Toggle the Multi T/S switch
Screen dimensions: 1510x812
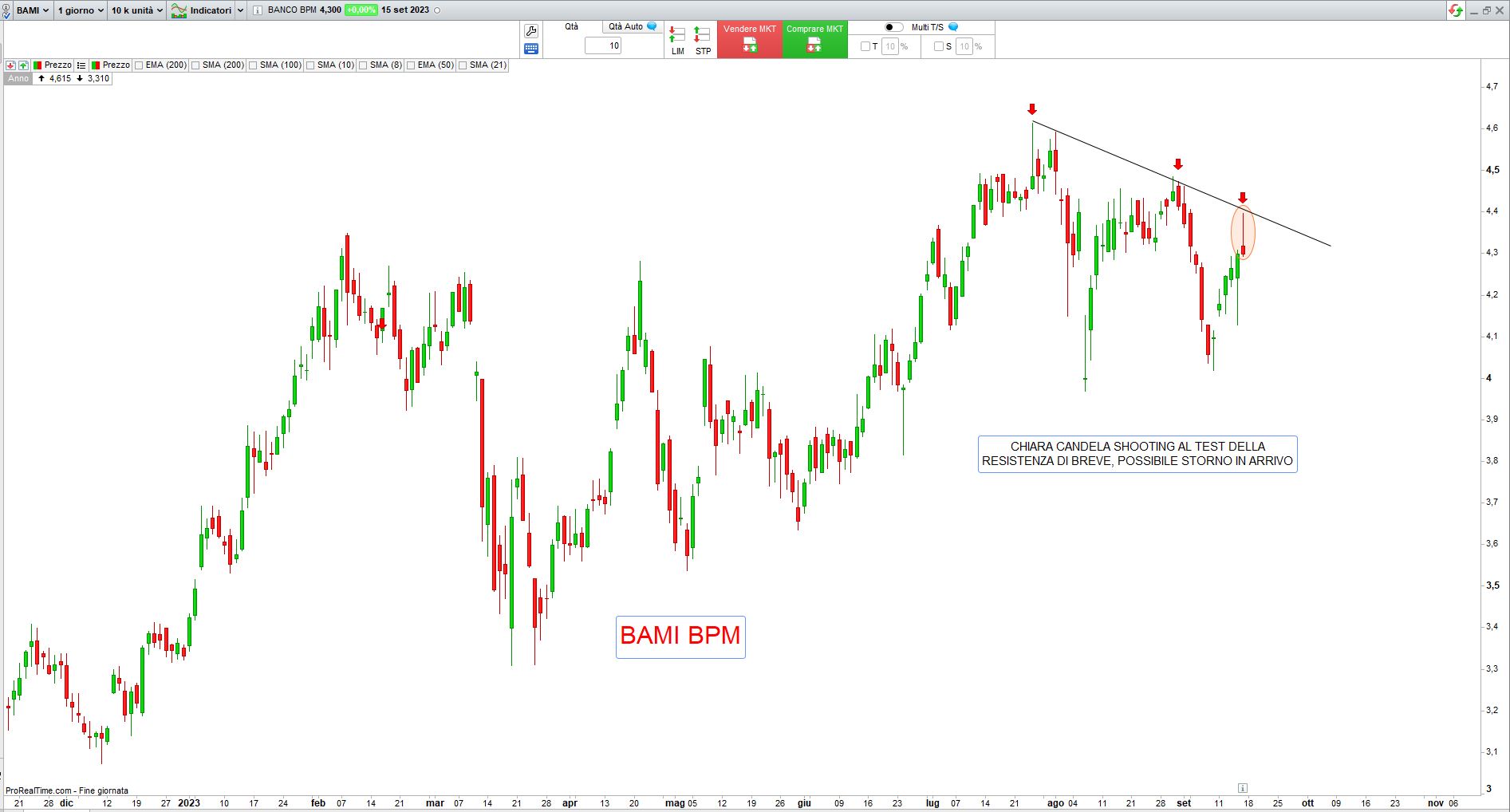894,27
